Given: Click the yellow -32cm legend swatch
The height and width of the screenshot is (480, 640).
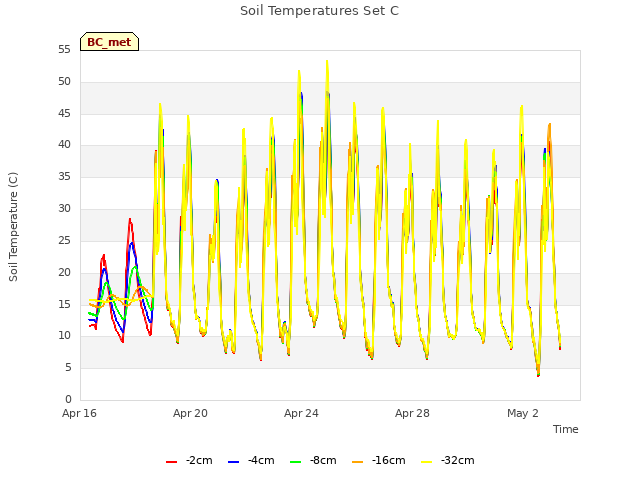Looking at the screenshot, I should point(427,462).
